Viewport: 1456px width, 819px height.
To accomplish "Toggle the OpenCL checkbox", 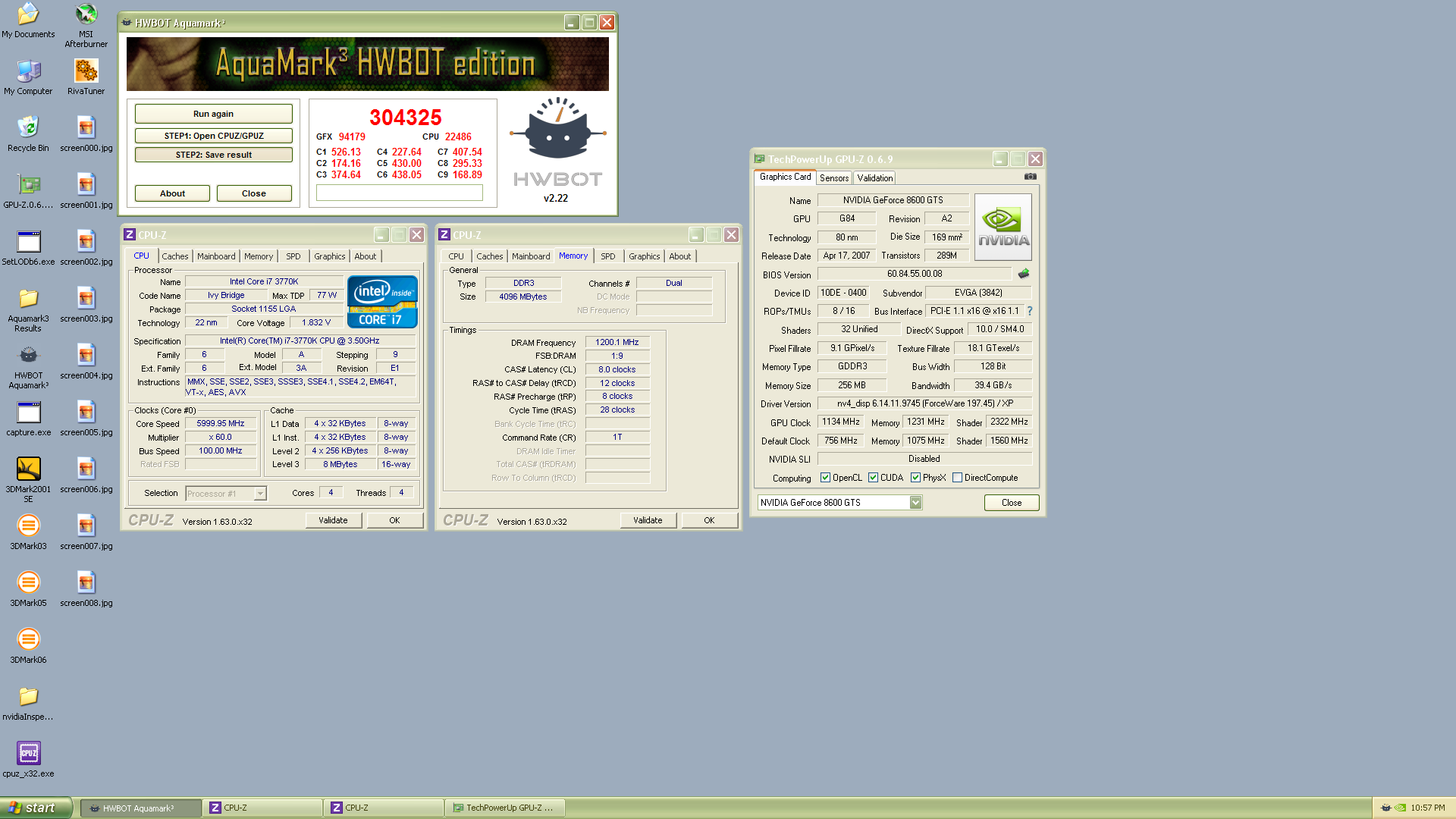I will click(825, 478).
